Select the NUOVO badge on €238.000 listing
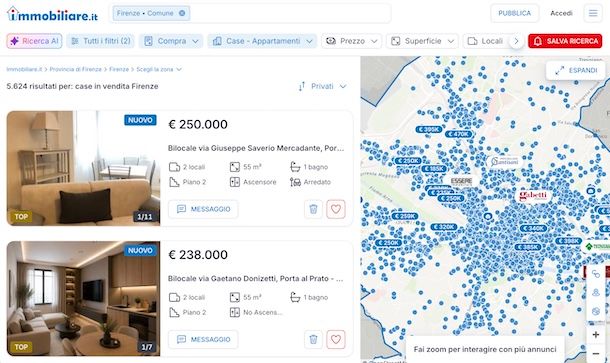This screenshot has height=363, width=610. point(140,251)
